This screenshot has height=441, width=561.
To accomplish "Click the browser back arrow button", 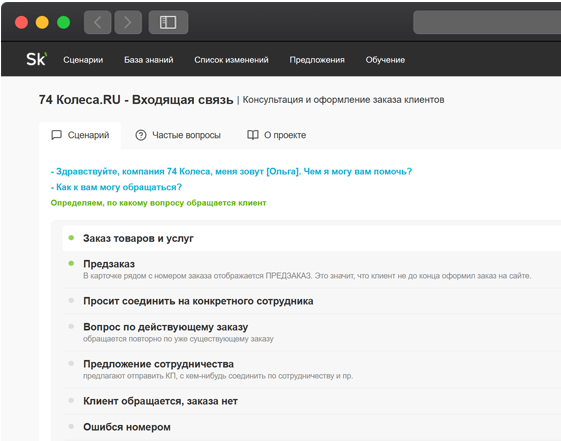I will (x=97, y=22).
